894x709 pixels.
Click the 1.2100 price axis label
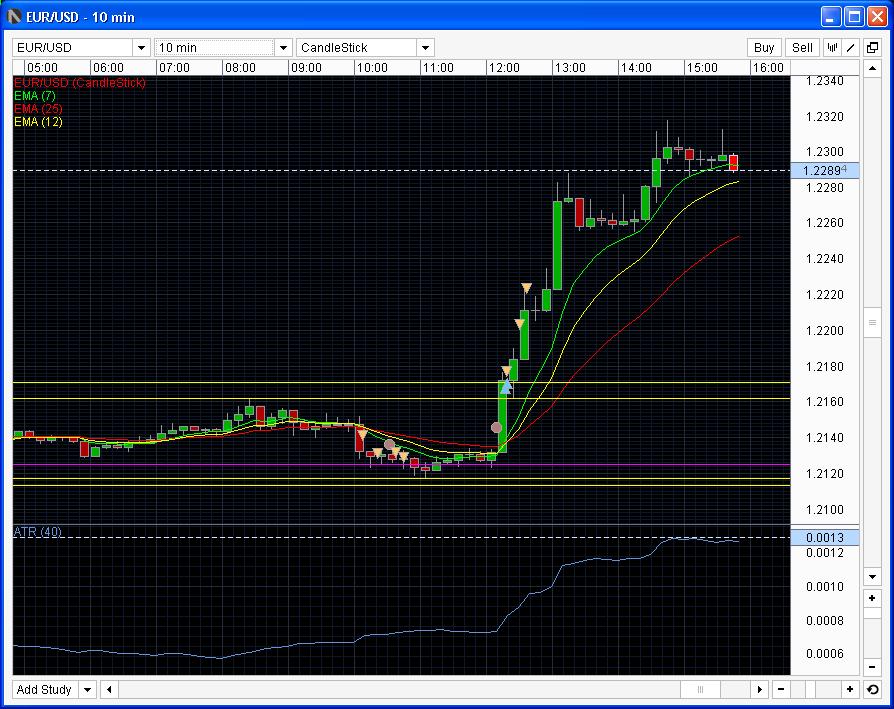click(x=824, y=510)
